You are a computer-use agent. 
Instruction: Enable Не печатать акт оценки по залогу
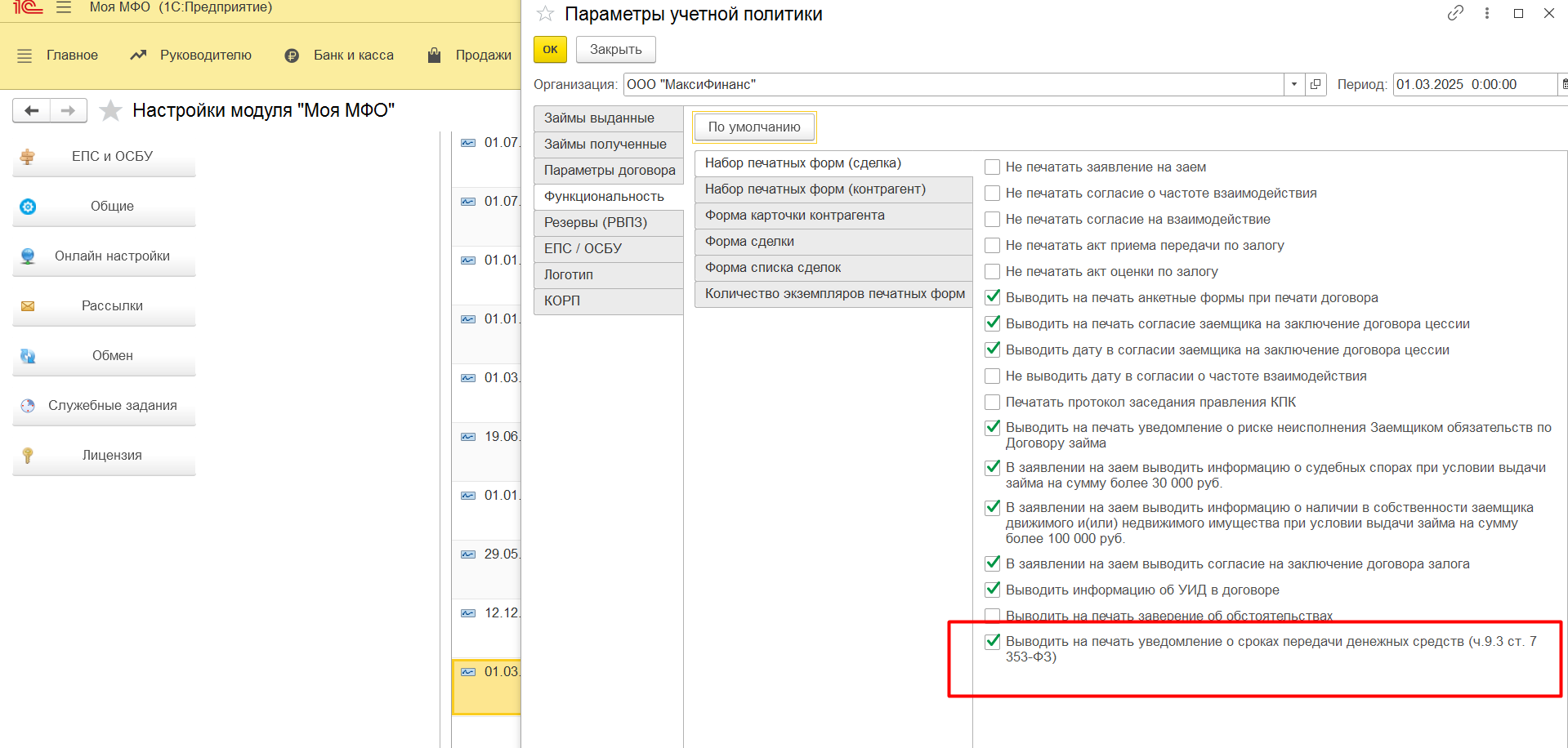click(993, 272)
